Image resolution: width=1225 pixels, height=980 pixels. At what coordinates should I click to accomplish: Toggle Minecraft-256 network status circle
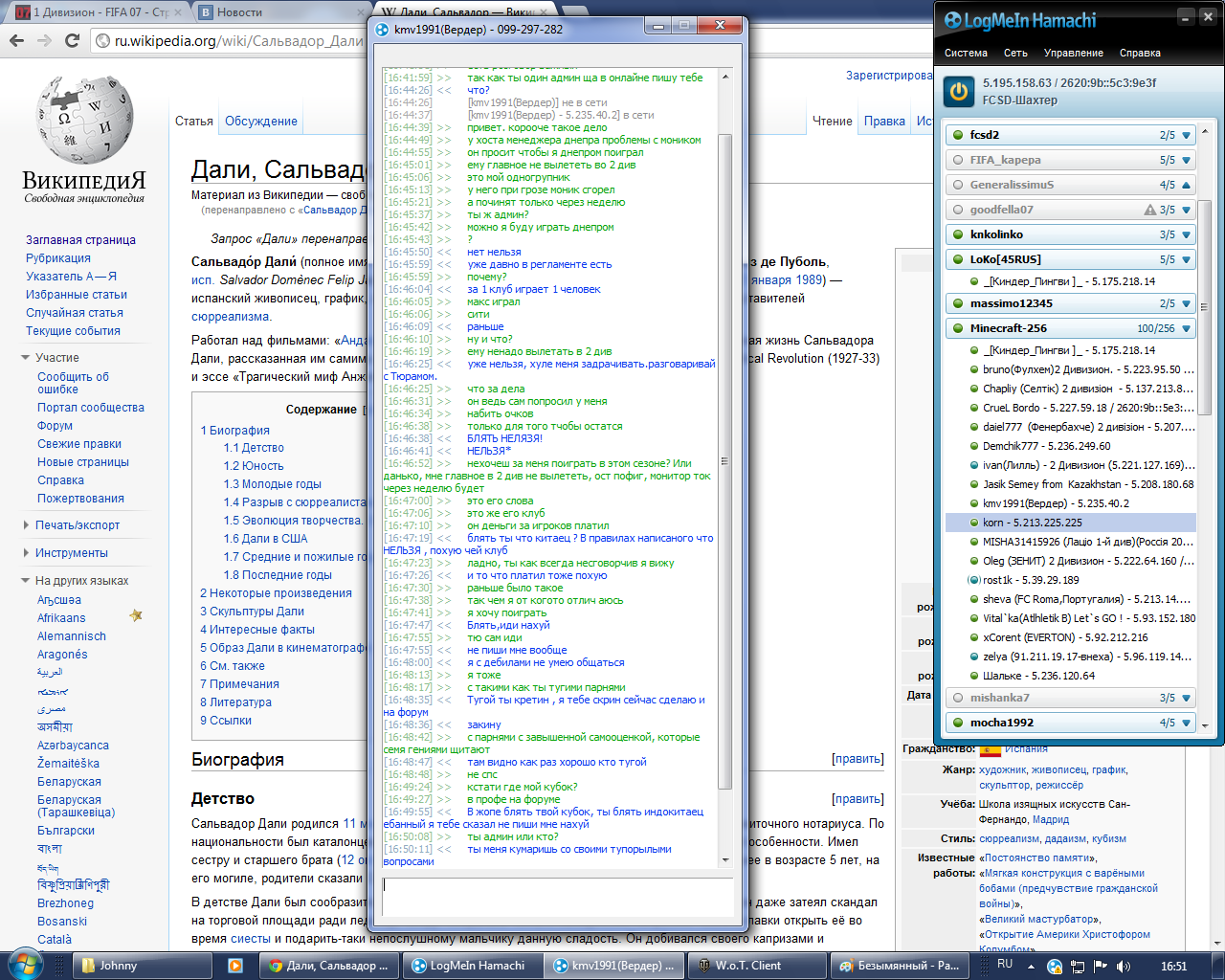(x=958, y=328)
